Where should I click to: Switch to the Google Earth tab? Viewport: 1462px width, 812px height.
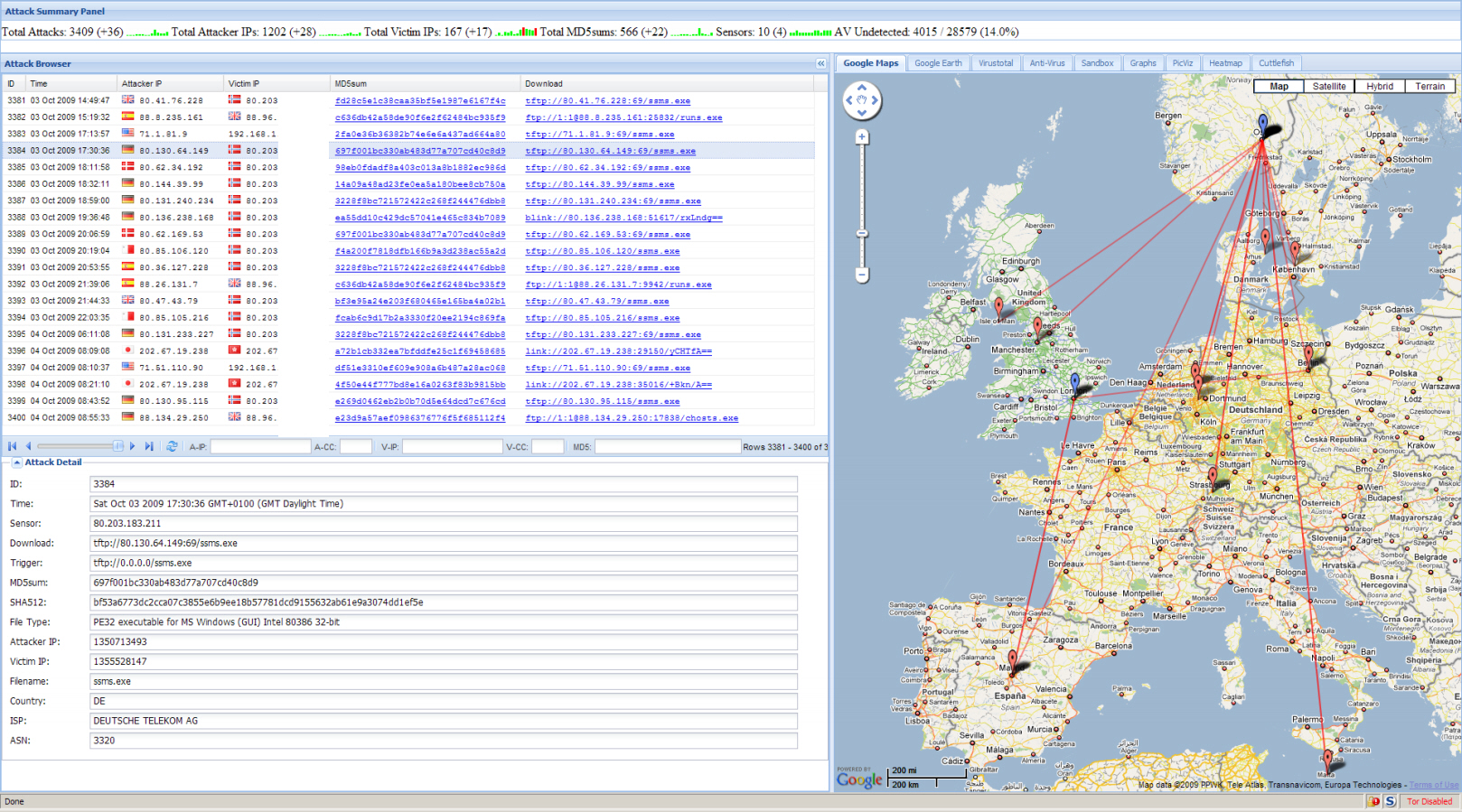[938, 63]
